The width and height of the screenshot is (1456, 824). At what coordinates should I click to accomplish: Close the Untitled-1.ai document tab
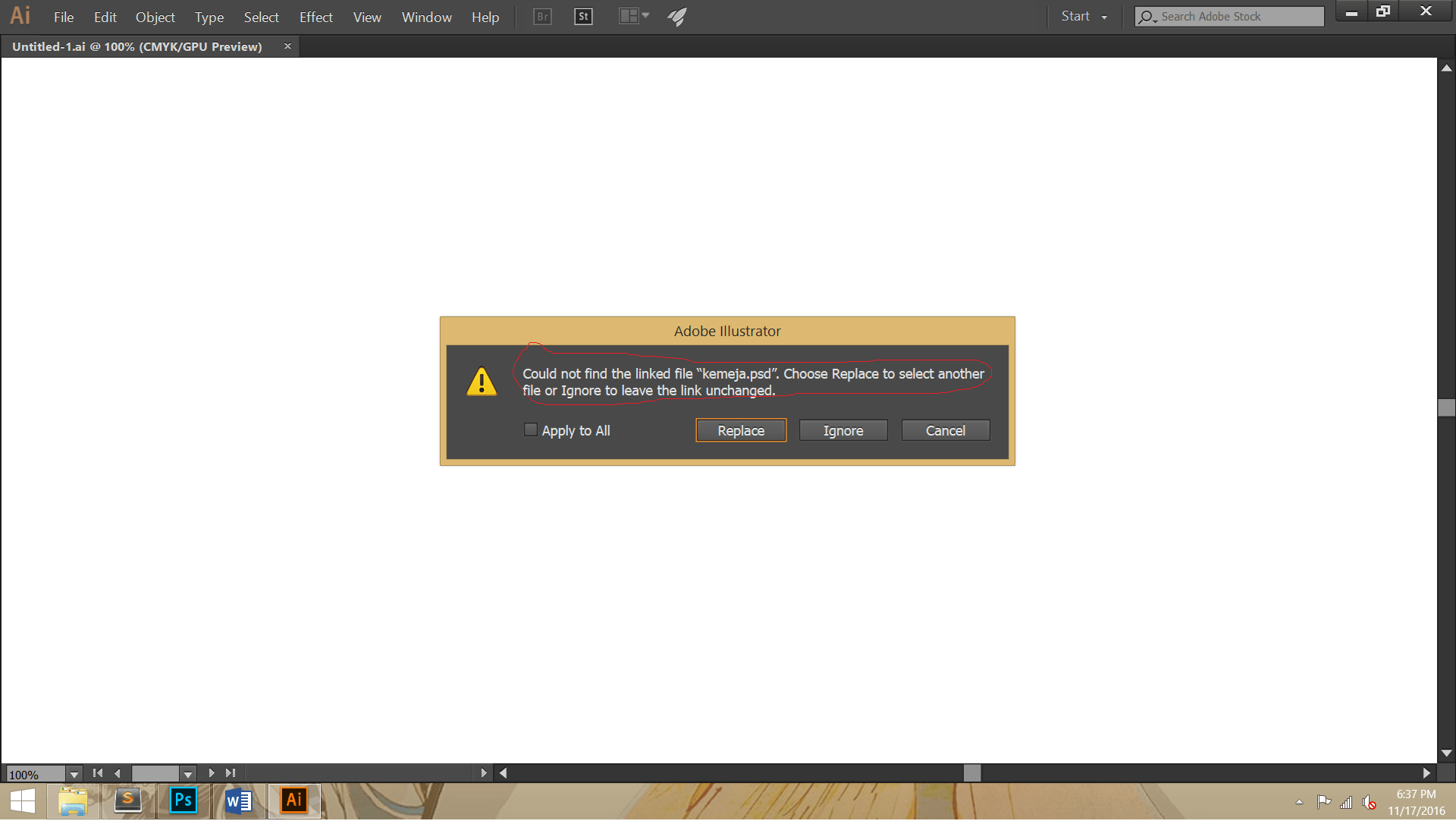click(x=287, y=46)
